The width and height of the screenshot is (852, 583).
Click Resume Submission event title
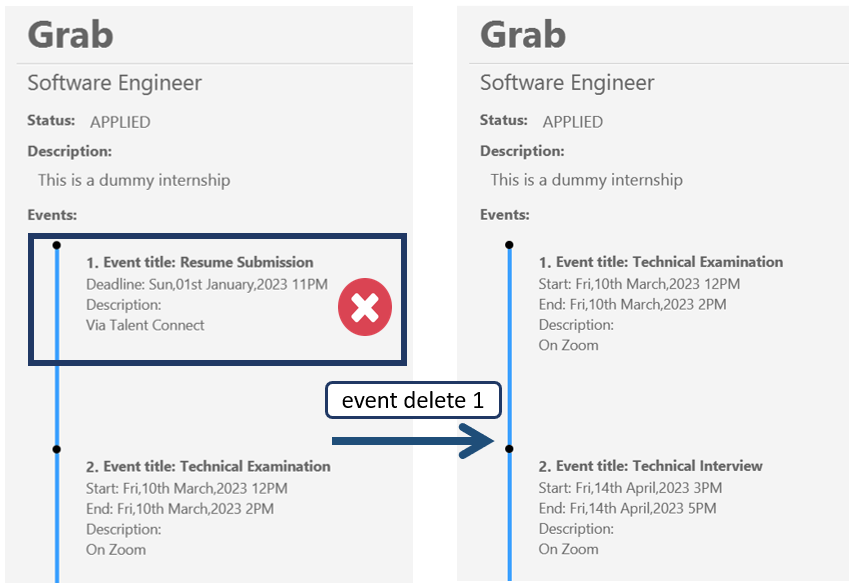[x=199, y=262]
